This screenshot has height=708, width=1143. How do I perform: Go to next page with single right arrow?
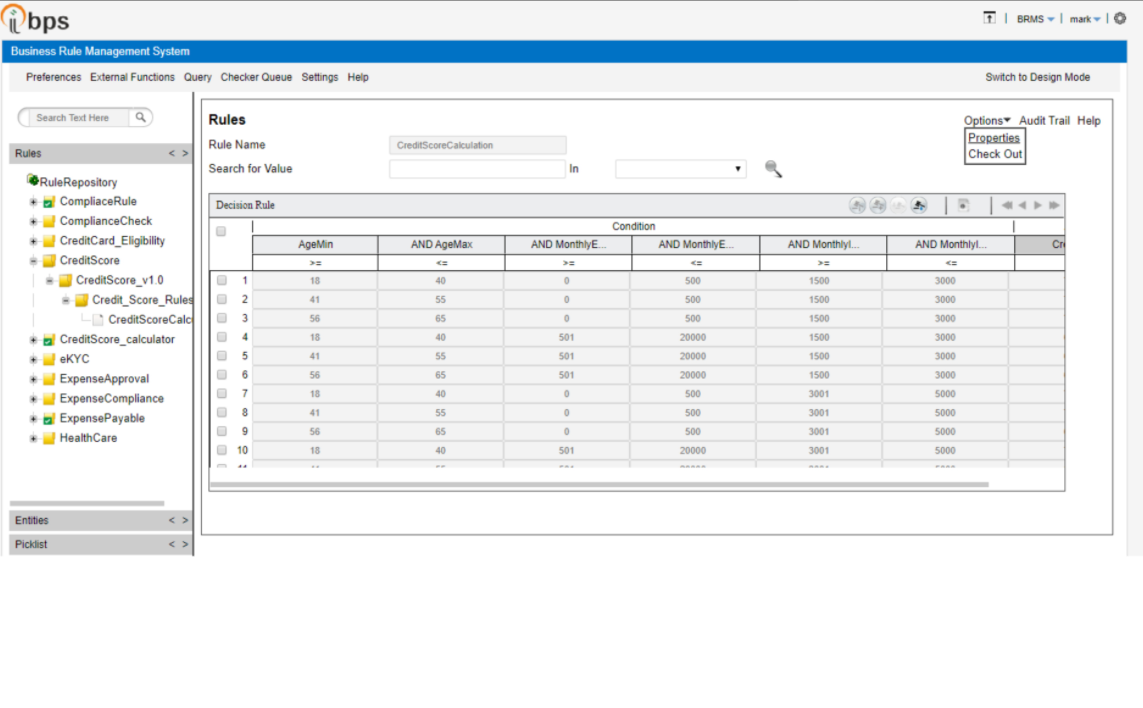(x=1037, y=206)
